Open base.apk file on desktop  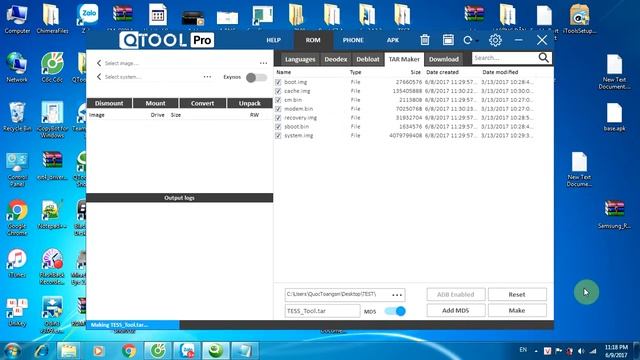point(614,117)
